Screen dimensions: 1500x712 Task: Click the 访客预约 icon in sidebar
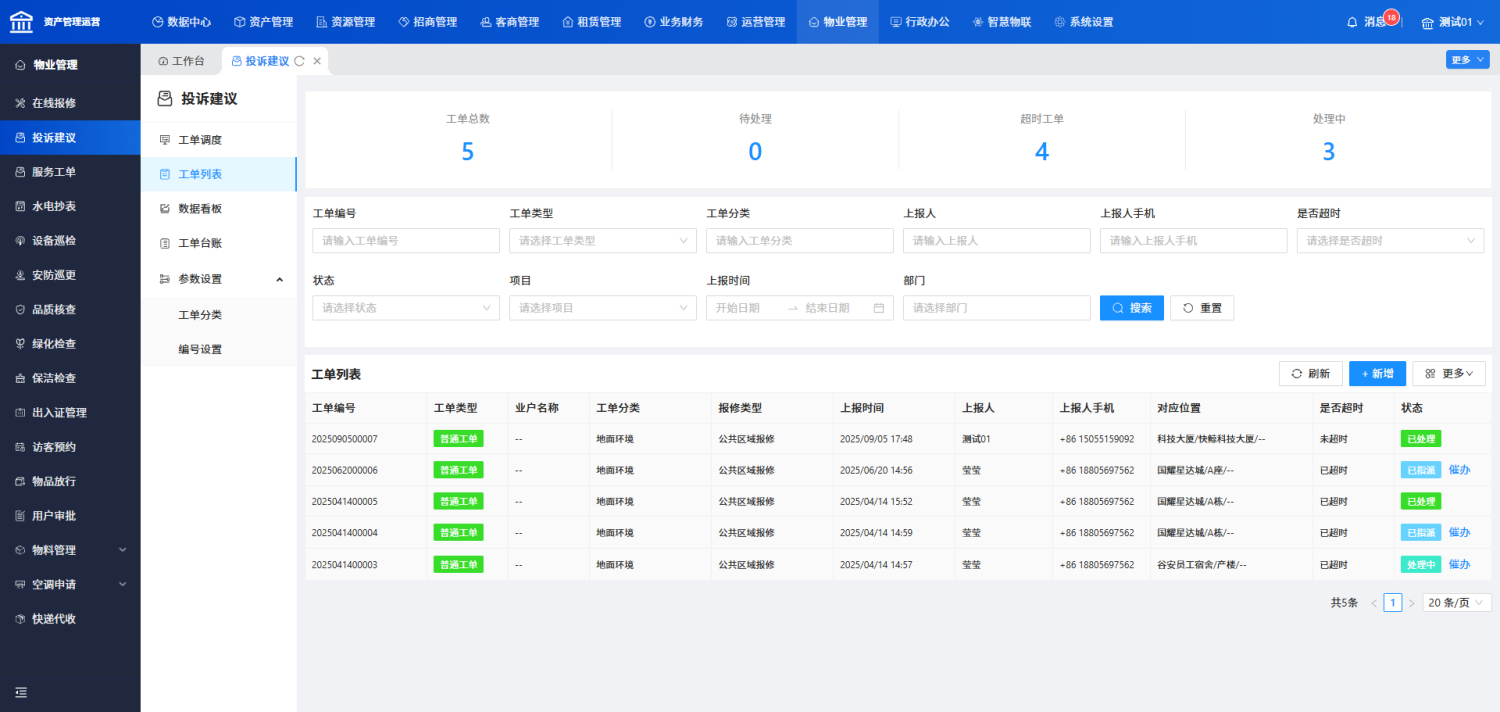(x=21, y=447)
